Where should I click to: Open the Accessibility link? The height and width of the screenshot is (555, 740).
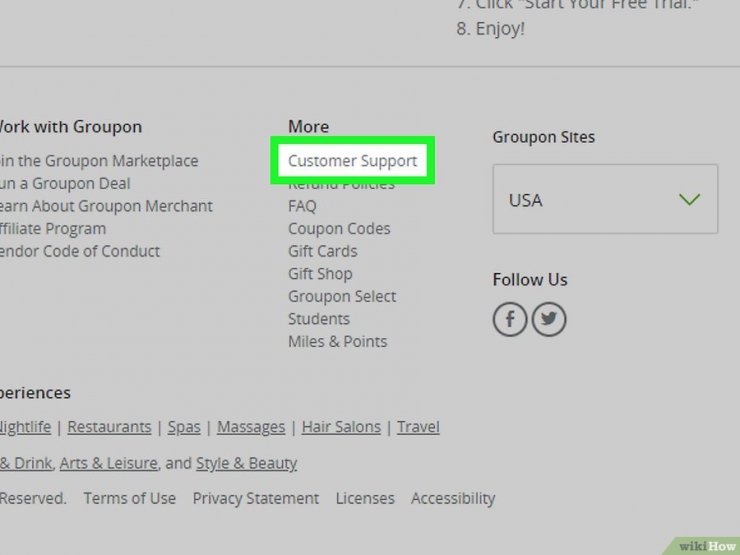tap(453, 498)
